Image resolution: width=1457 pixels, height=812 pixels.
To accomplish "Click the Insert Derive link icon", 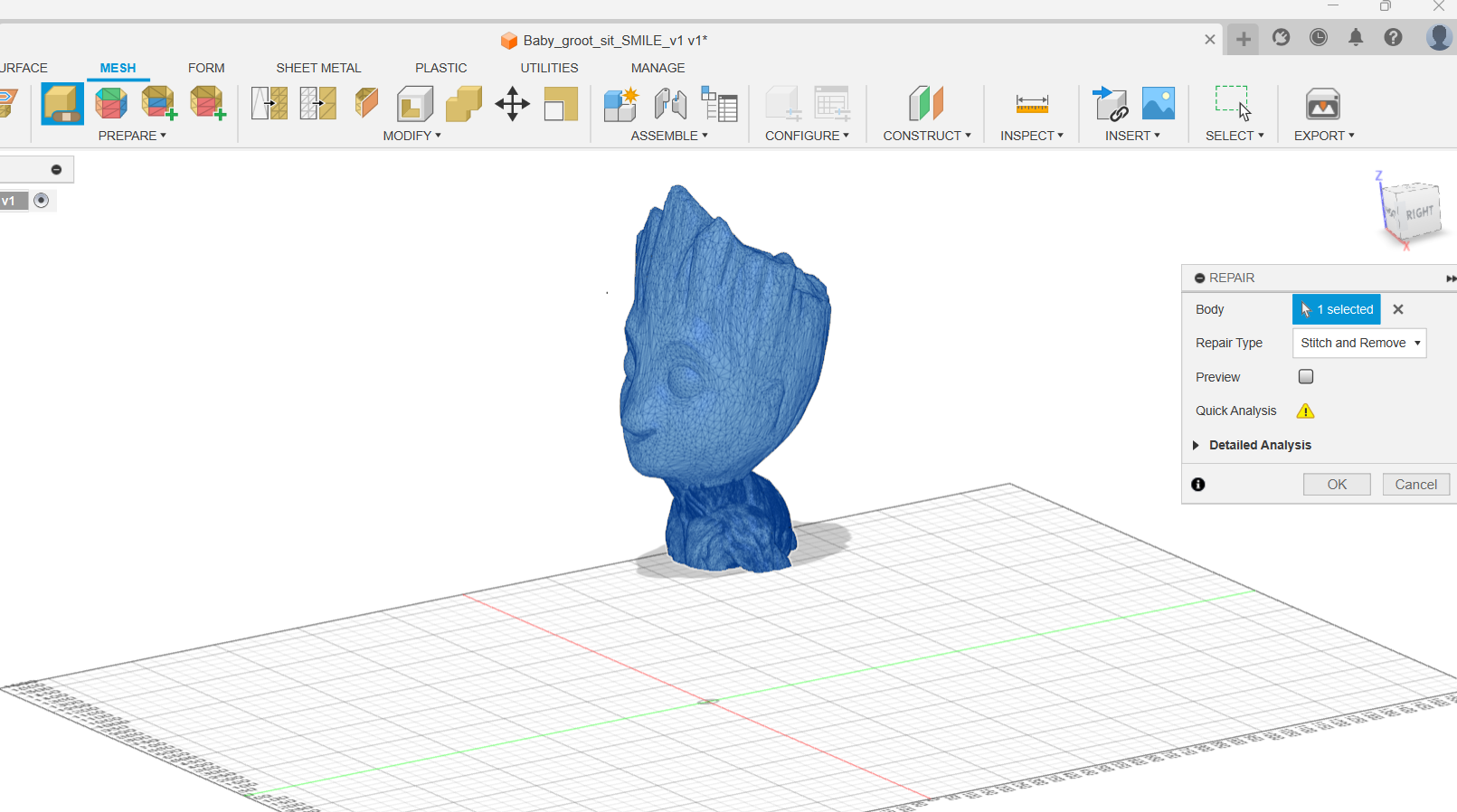I will click(1110, 103).
